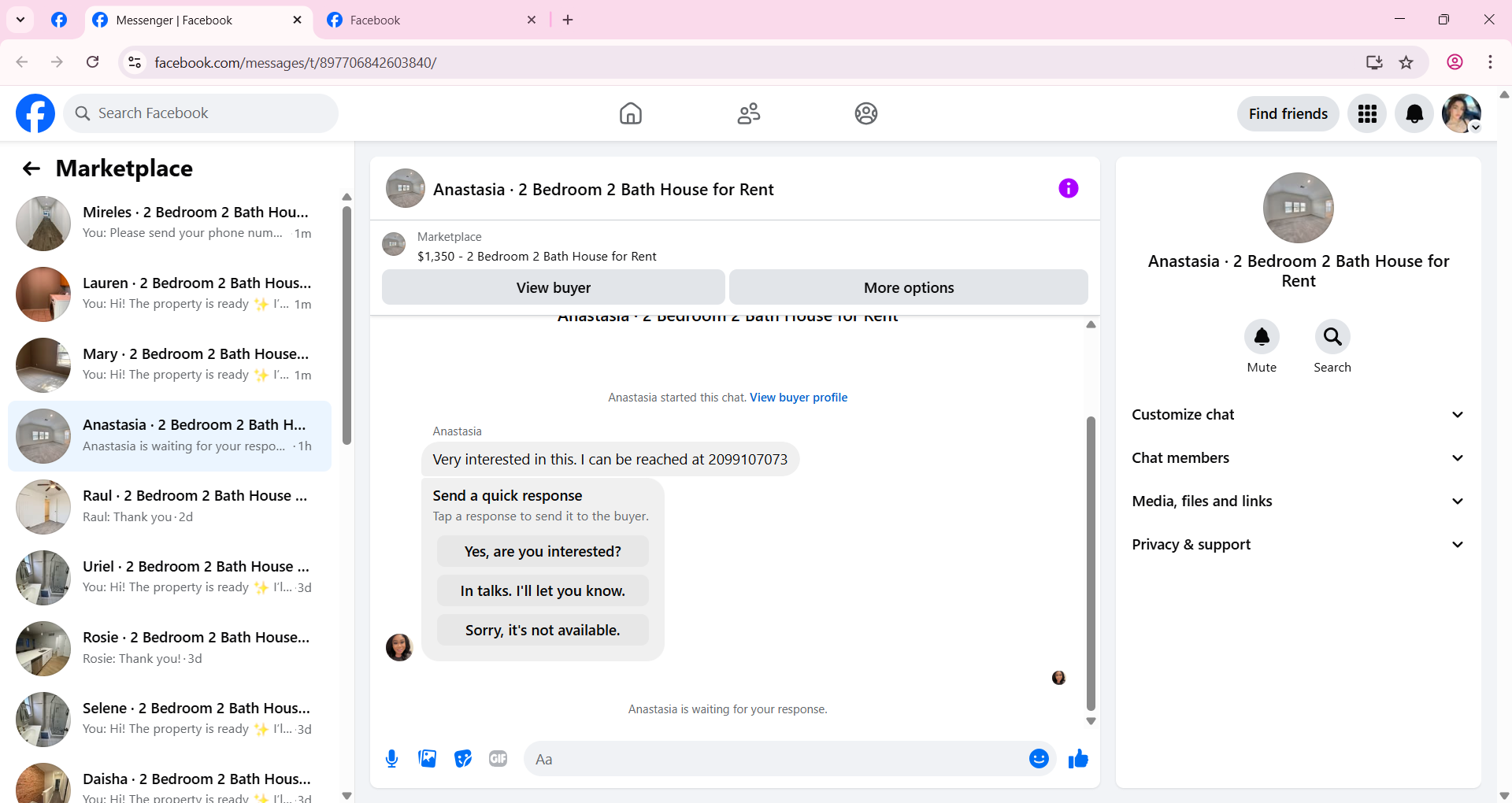Switch to the Messenger | Facebook tab
1512x803 pixels.
[197, 20]
